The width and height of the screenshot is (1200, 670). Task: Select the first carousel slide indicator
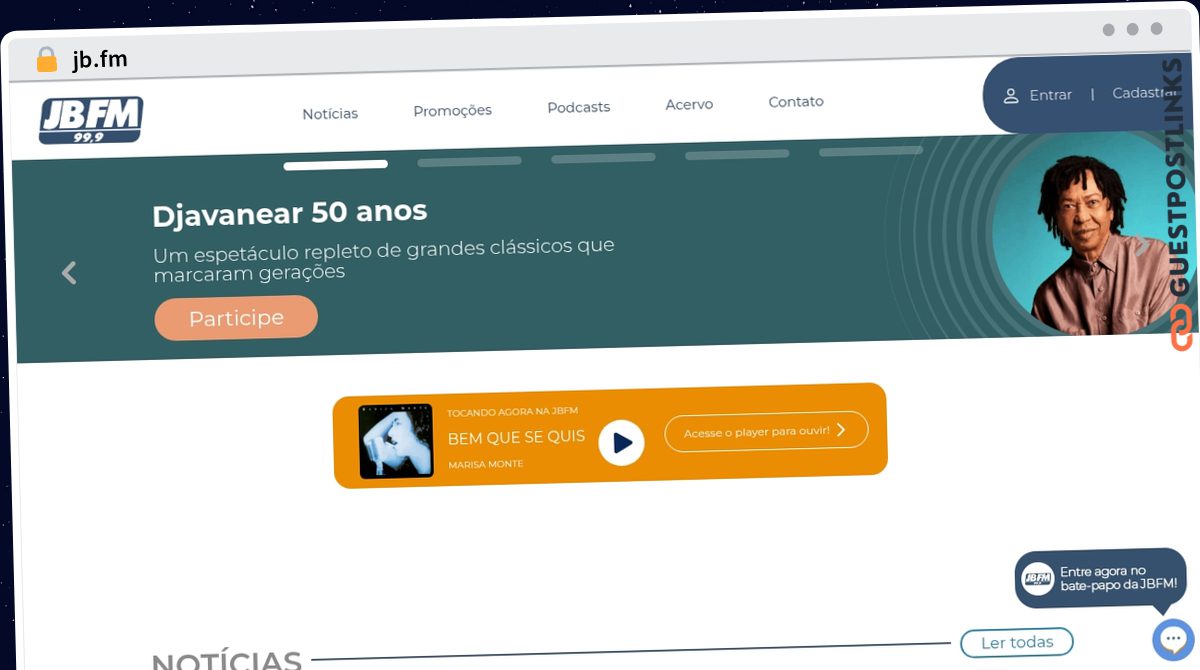335,165
